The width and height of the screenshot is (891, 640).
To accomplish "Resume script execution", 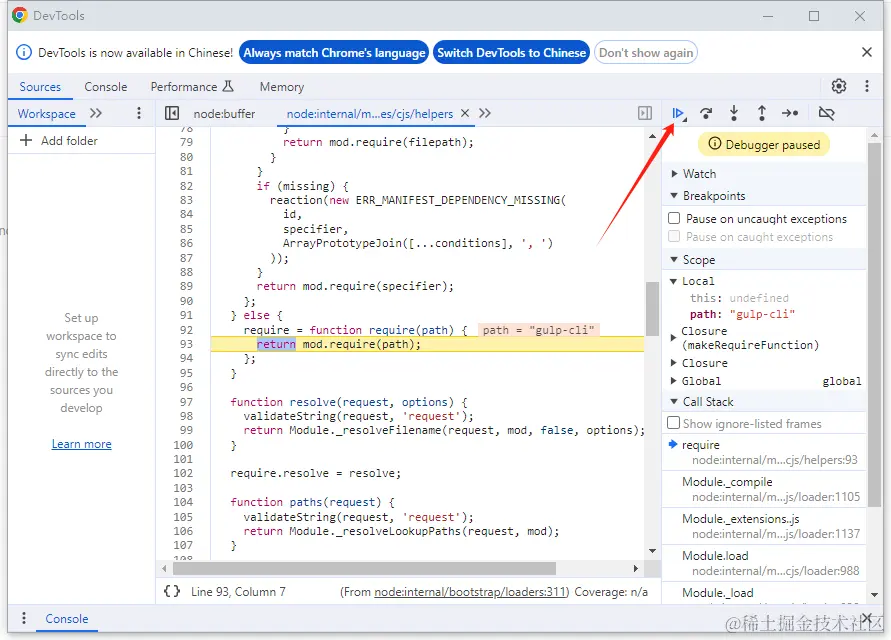I will click(678, 114).
